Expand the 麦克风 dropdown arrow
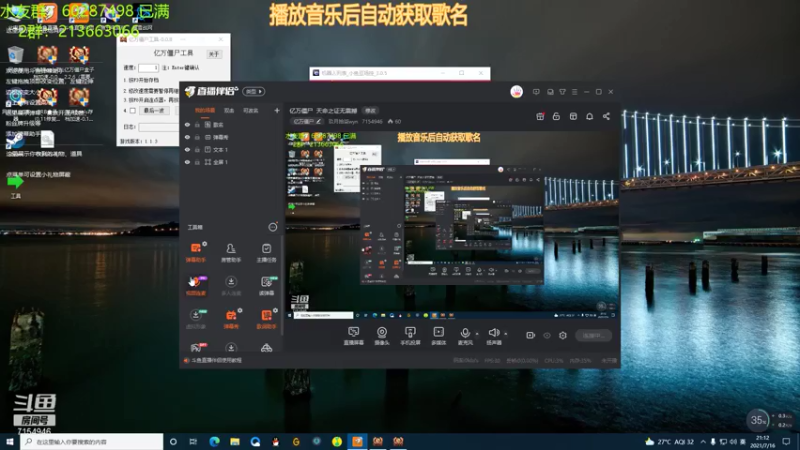Screen dimensions: 800x450 (x=477, y=334)
